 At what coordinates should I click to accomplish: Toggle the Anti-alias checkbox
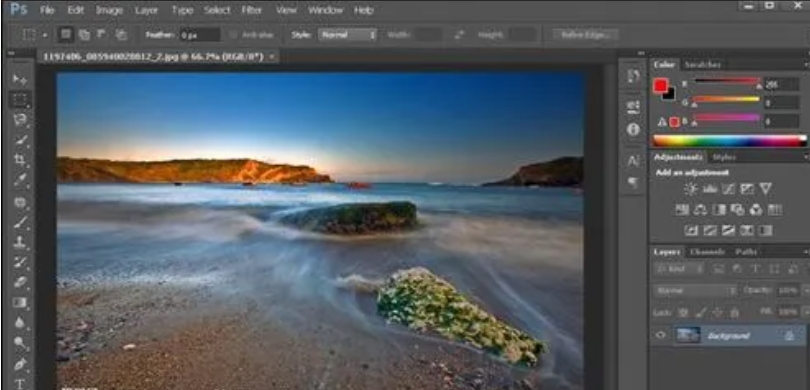(233, 35)
